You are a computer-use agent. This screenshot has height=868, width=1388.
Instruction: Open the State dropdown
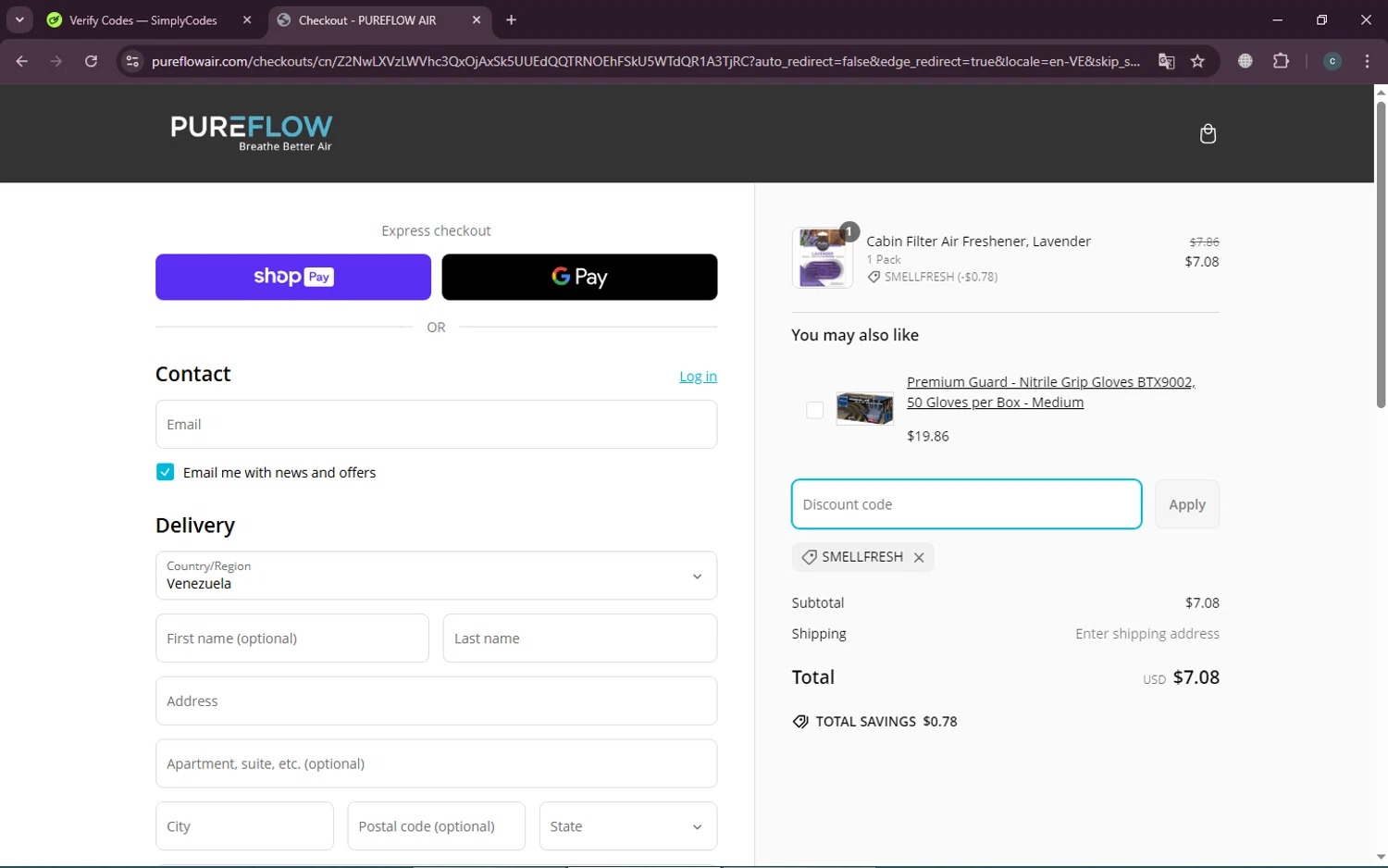628,826
